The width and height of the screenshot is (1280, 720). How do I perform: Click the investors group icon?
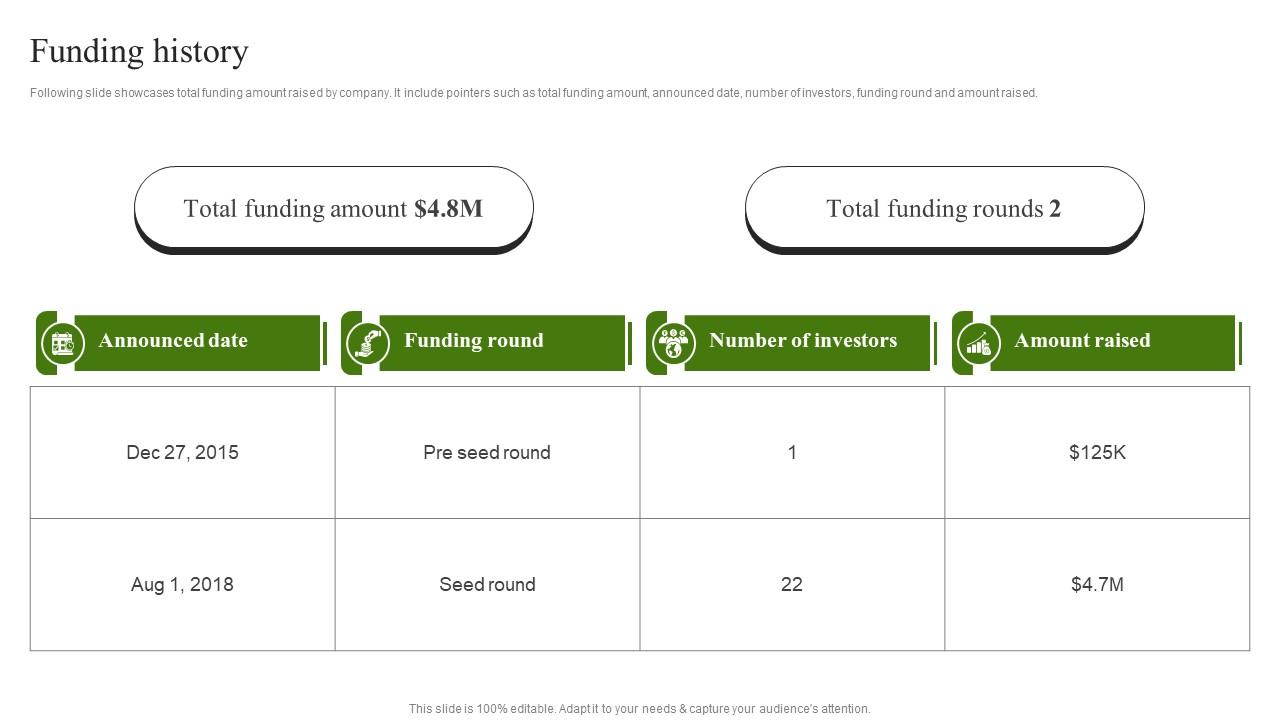pyautogui.click(x=674, y=343)
